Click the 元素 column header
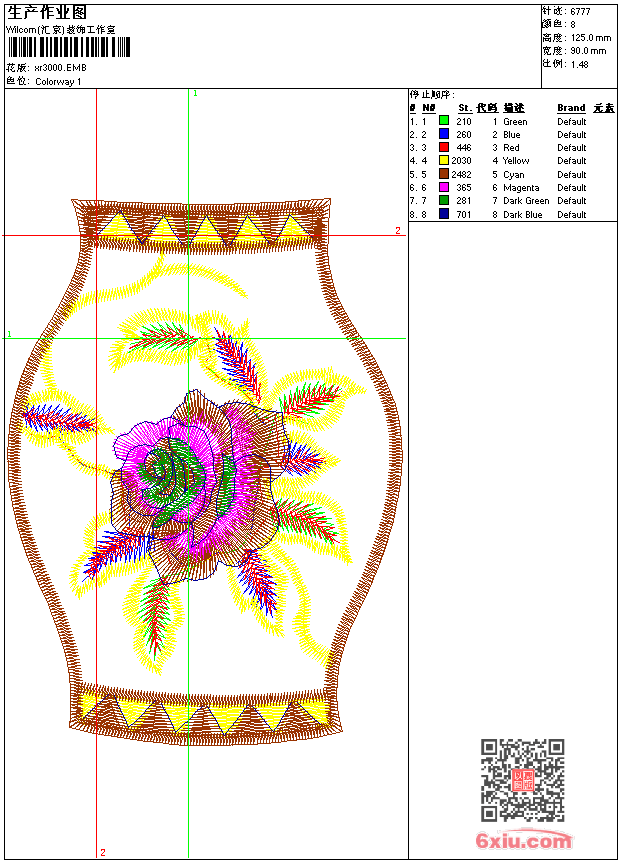620x860 pixels. 604,108
